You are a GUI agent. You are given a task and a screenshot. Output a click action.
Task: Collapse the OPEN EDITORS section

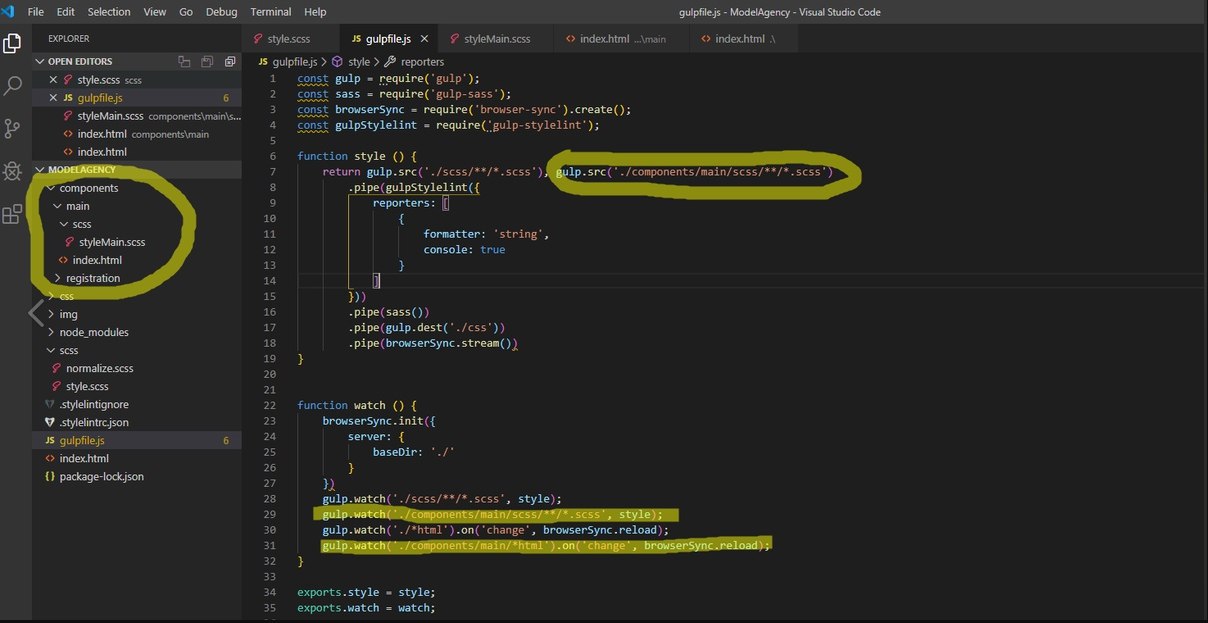[x=40, y=62]
